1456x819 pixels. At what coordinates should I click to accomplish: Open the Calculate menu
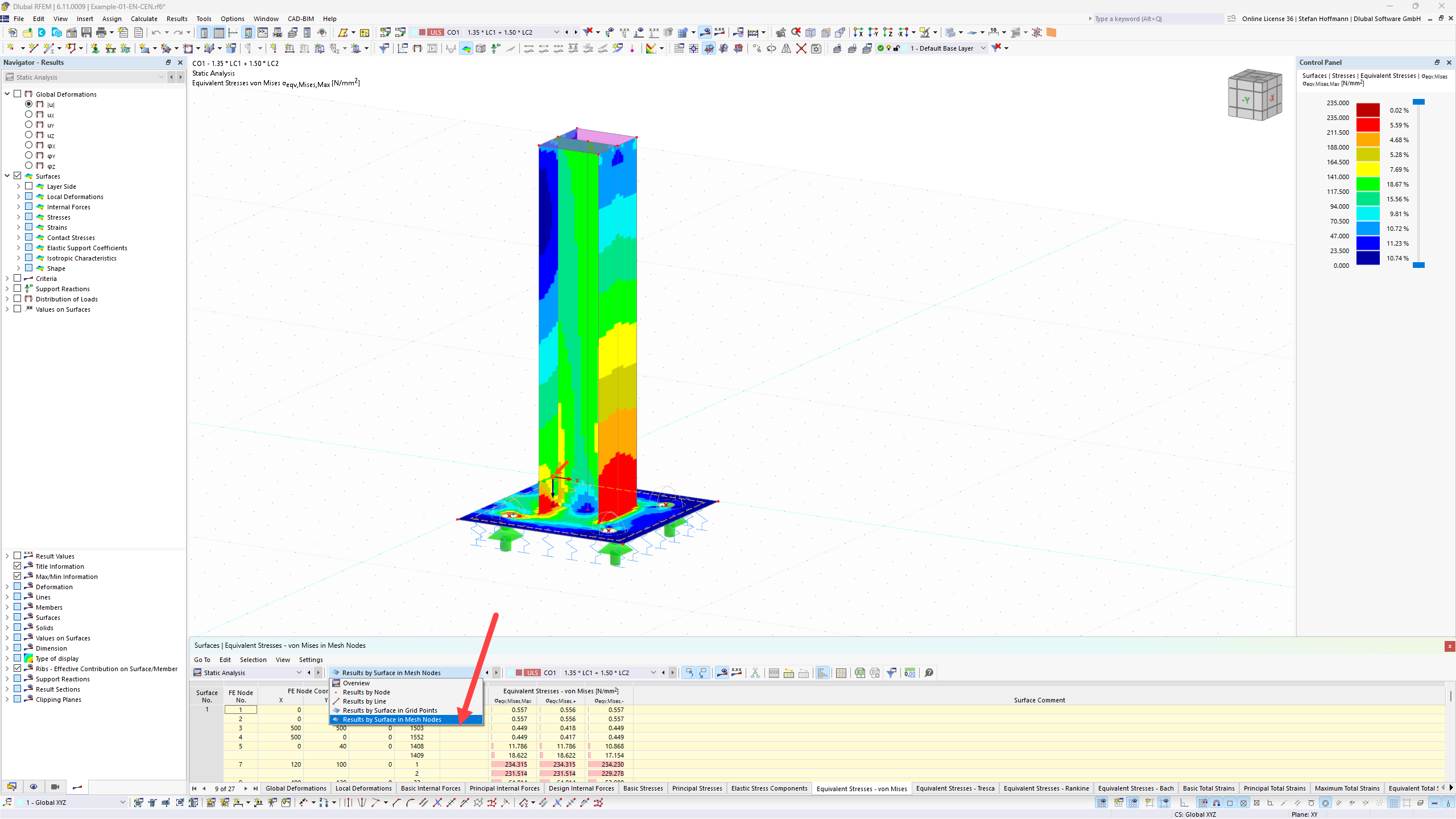tap(144, 18)
